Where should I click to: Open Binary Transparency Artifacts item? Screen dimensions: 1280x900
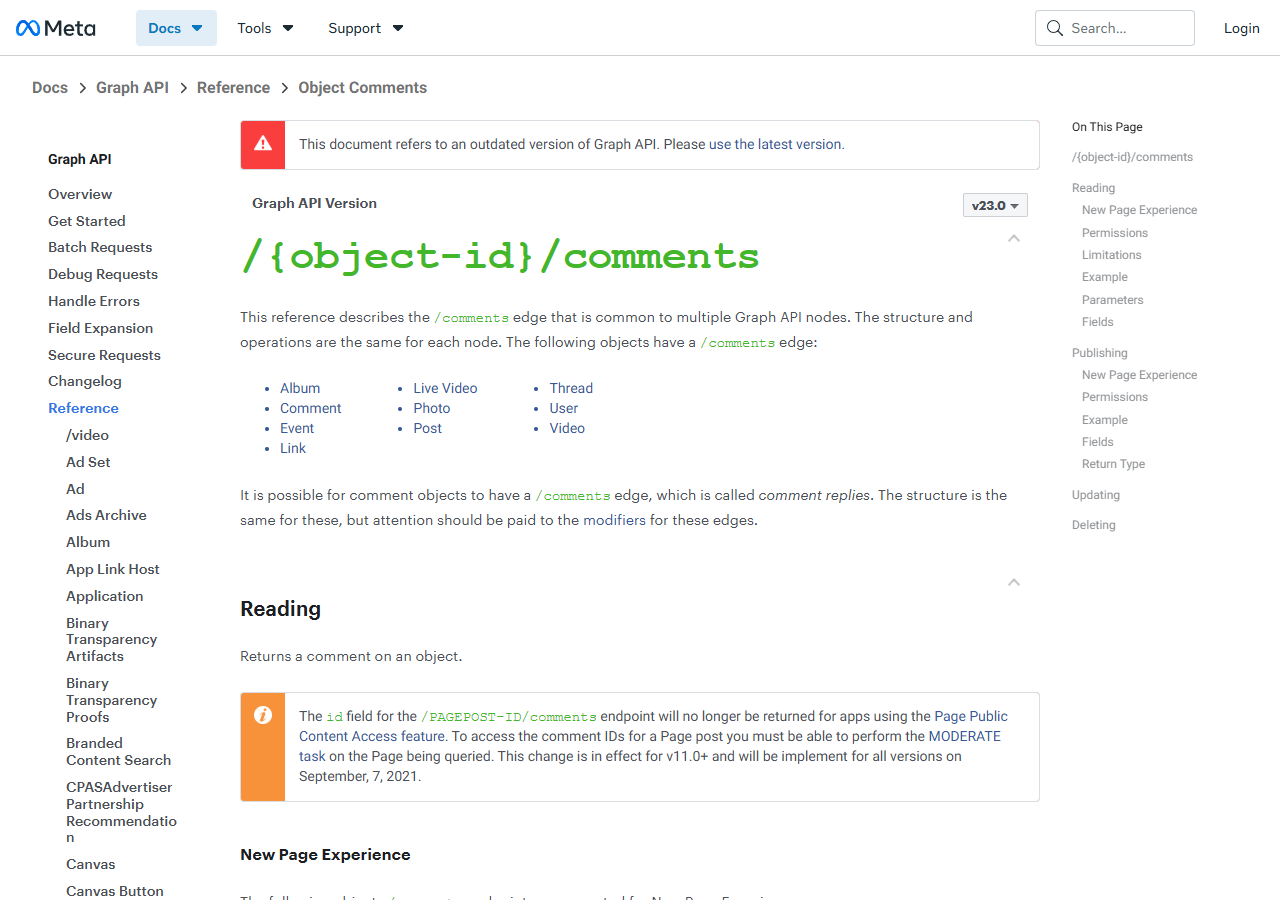coord(111,639)
